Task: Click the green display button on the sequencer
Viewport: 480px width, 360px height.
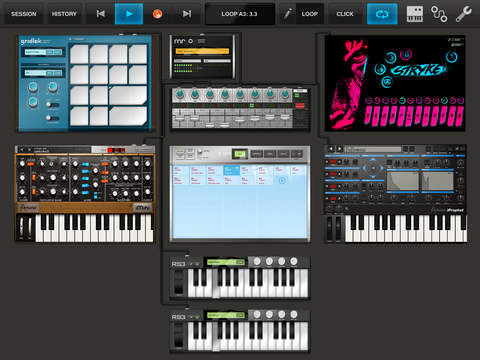Action: click(x=240, y=154)
